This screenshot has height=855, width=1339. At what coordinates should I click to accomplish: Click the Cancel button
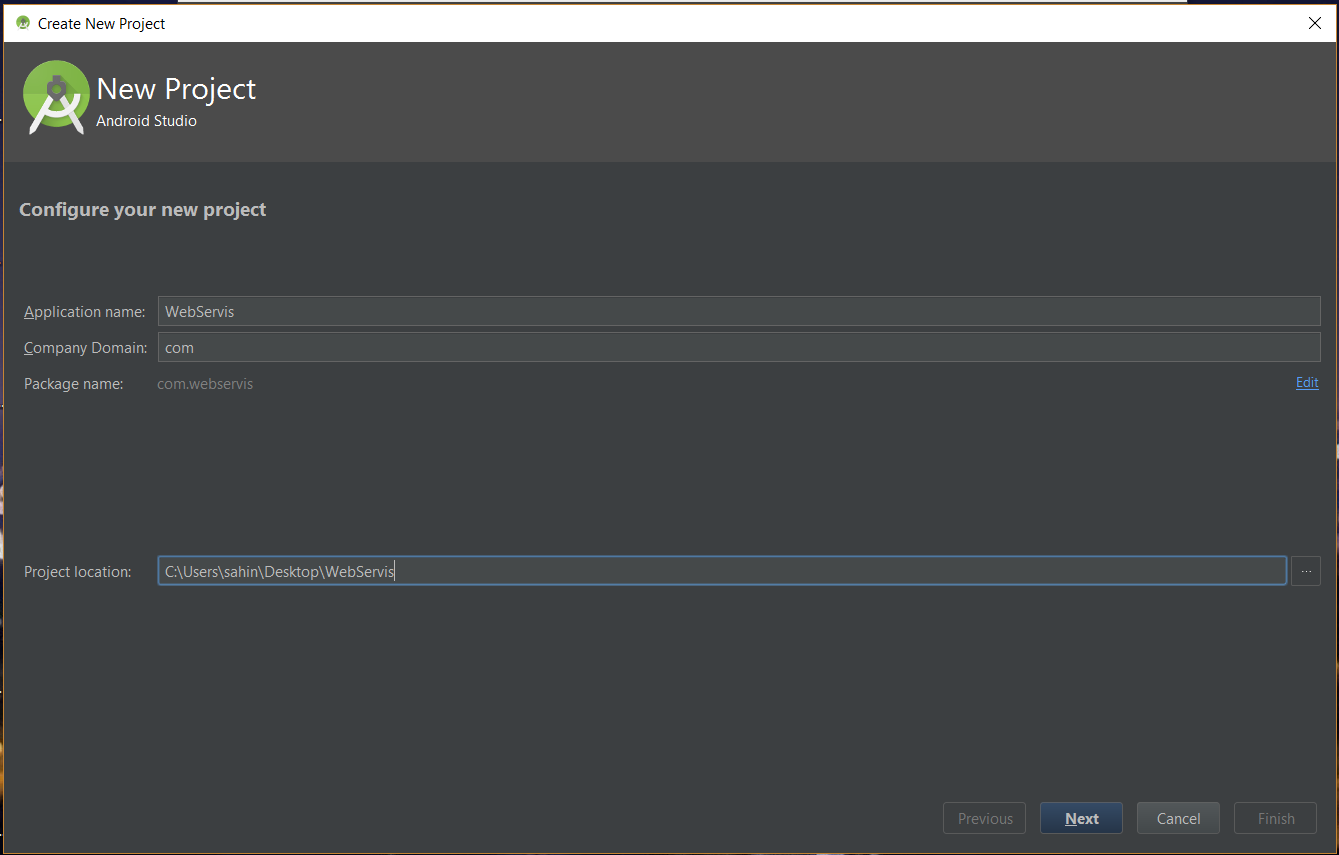1178,818
